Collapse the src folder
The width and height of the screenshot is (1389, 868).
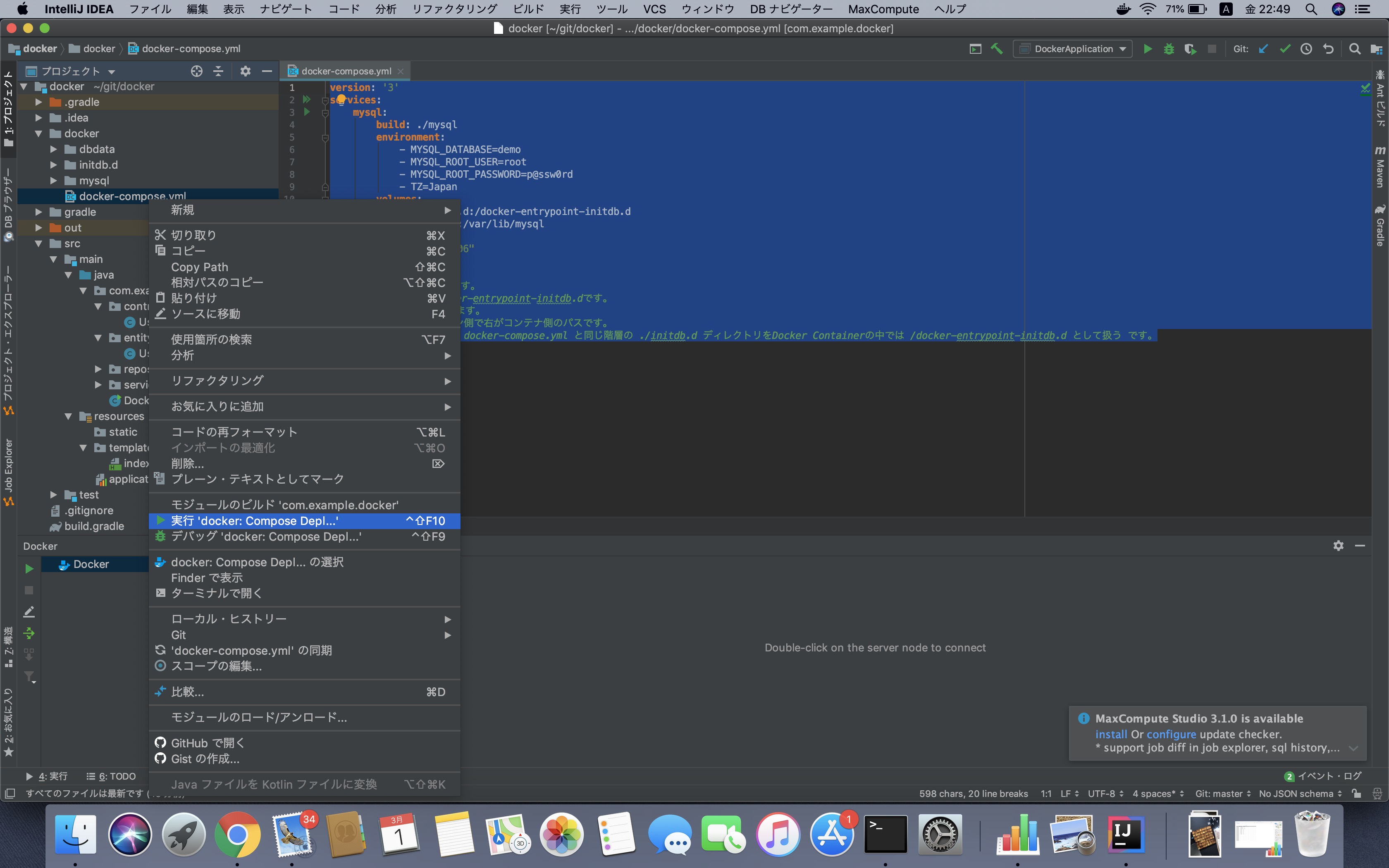[38, 243]
